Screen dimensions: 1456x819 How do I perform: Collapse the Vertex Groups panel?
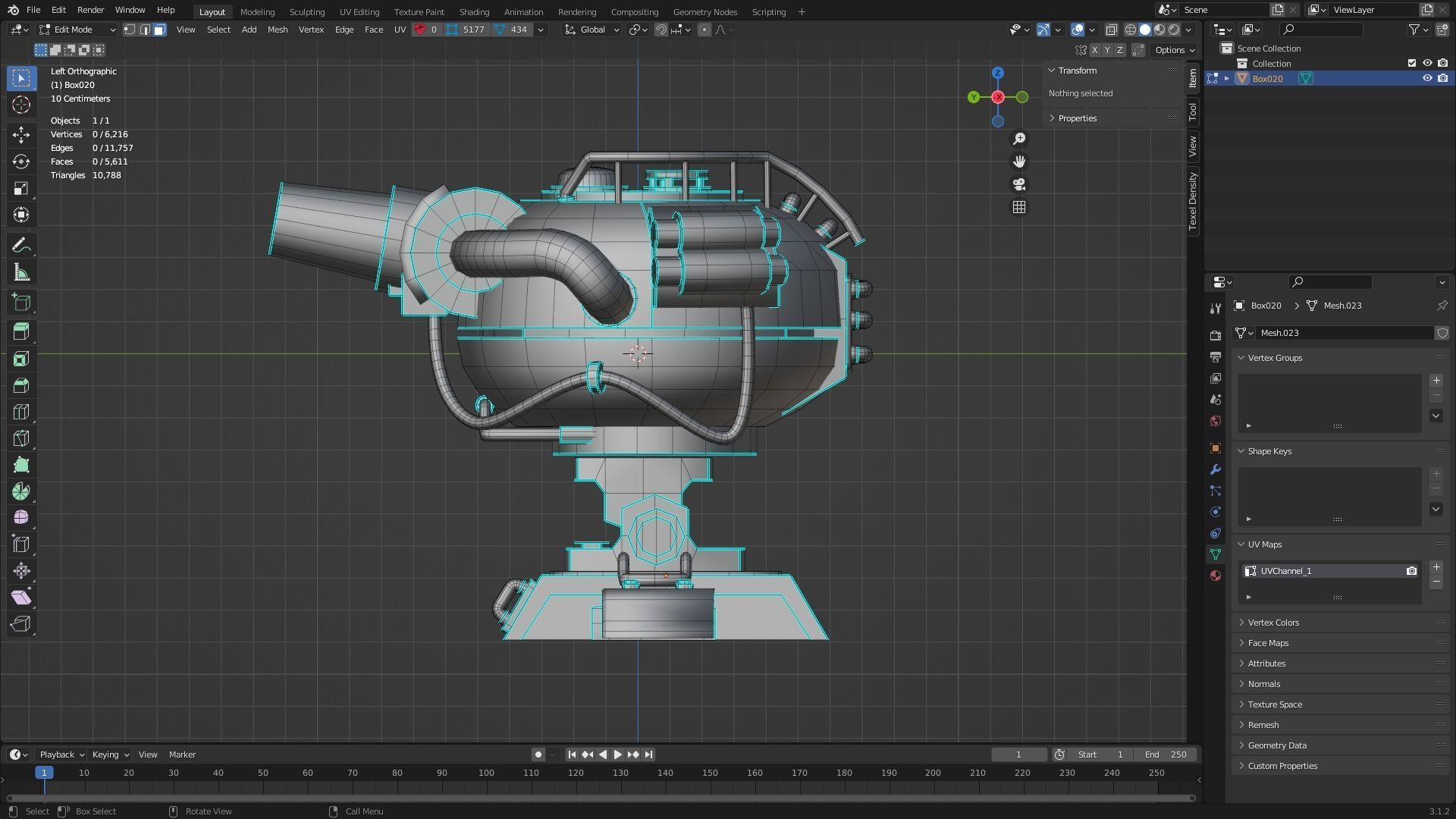coord(1274,358)
